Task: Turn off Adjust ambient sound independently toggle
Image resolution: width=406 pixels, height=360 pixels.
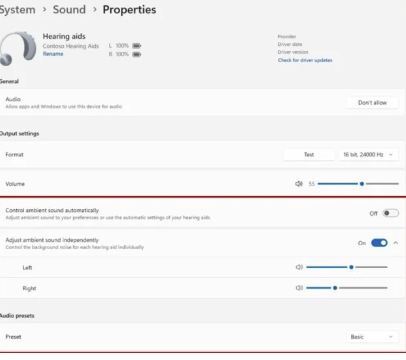Action: pyautogui.click(x=379, y=243)
